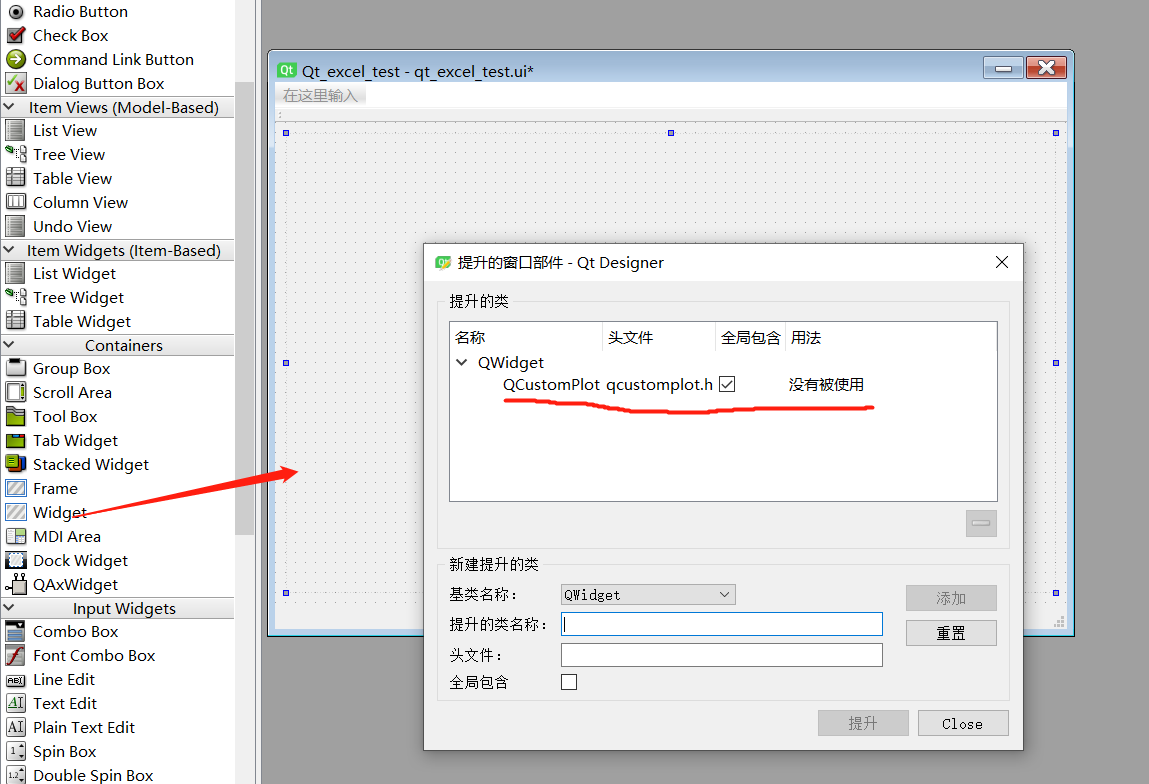Click the remove (minus) button under class list
The height and width of the screenshot is (784, 1149).
coord(981,523)
